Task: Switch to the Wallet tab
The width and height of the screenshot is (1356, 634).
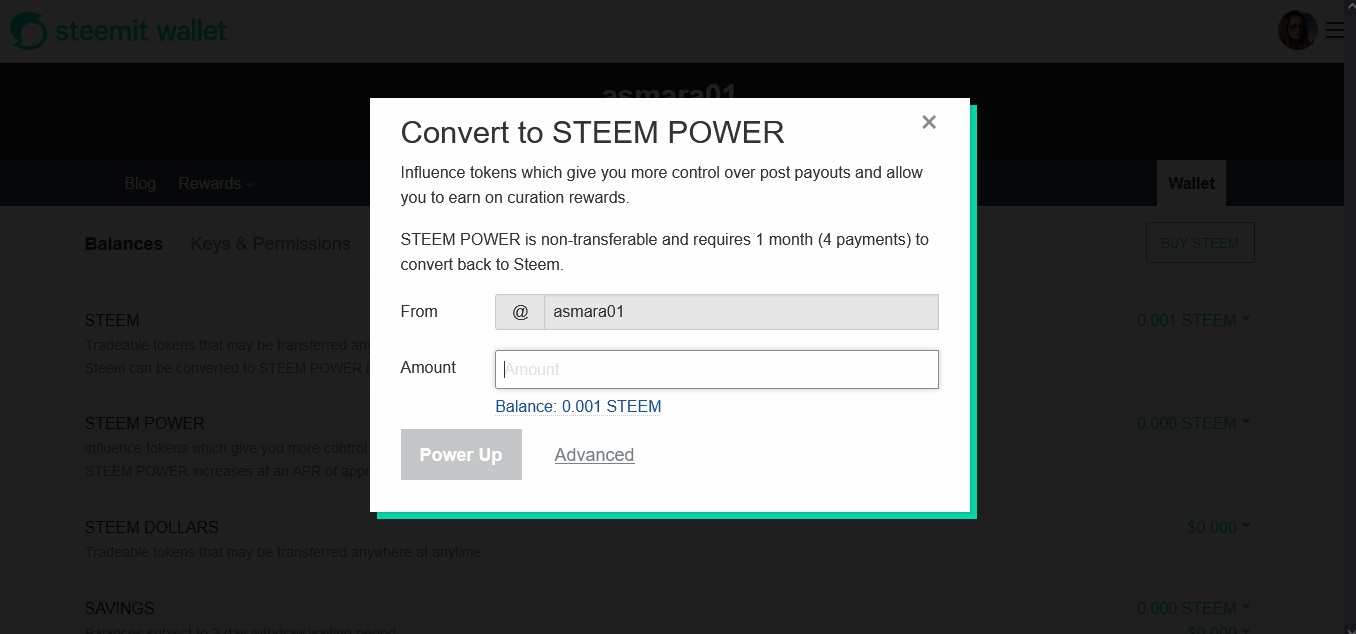Action: (1191, 183)
